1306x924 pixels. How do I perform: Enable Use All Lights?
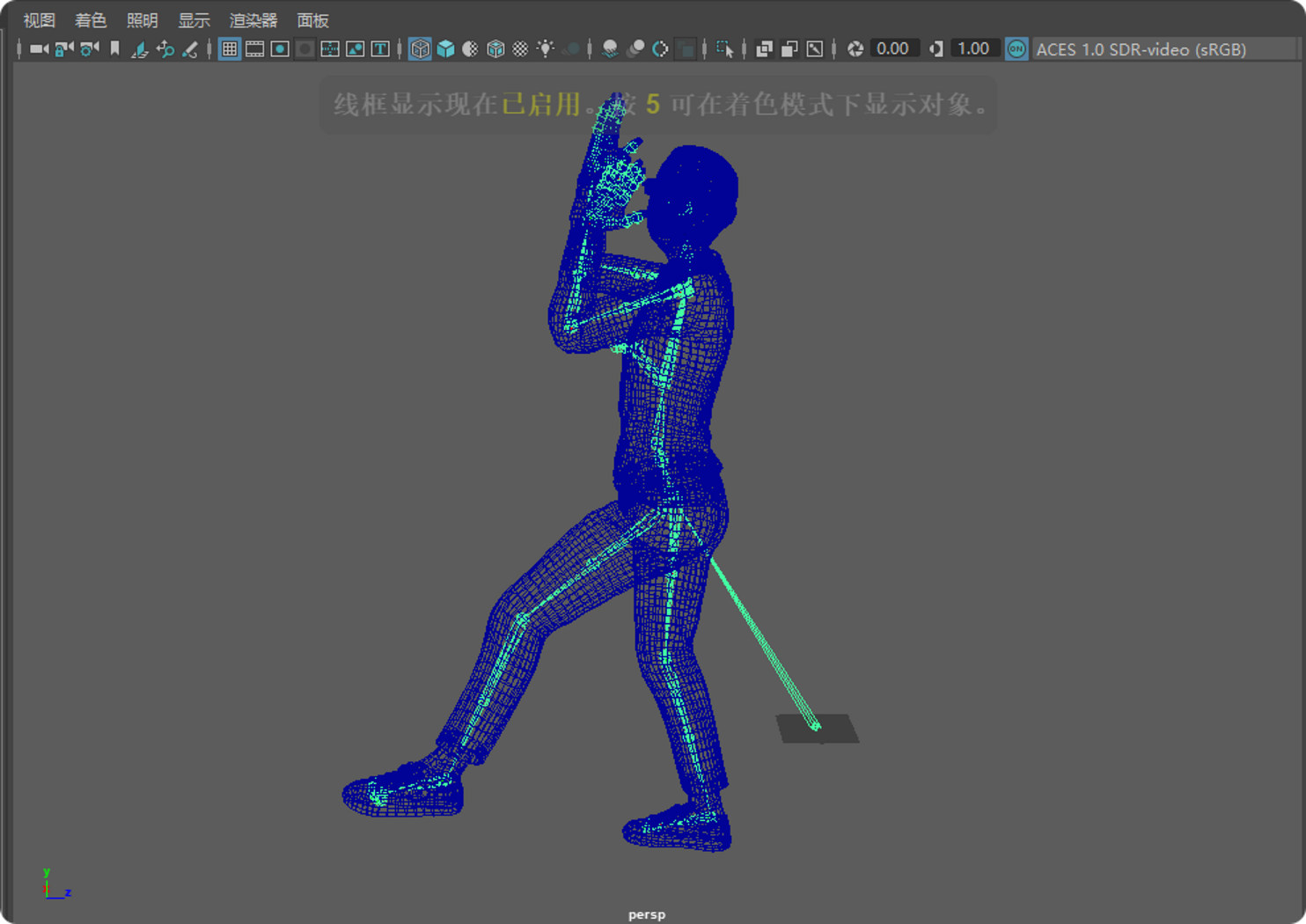(546, 49)
